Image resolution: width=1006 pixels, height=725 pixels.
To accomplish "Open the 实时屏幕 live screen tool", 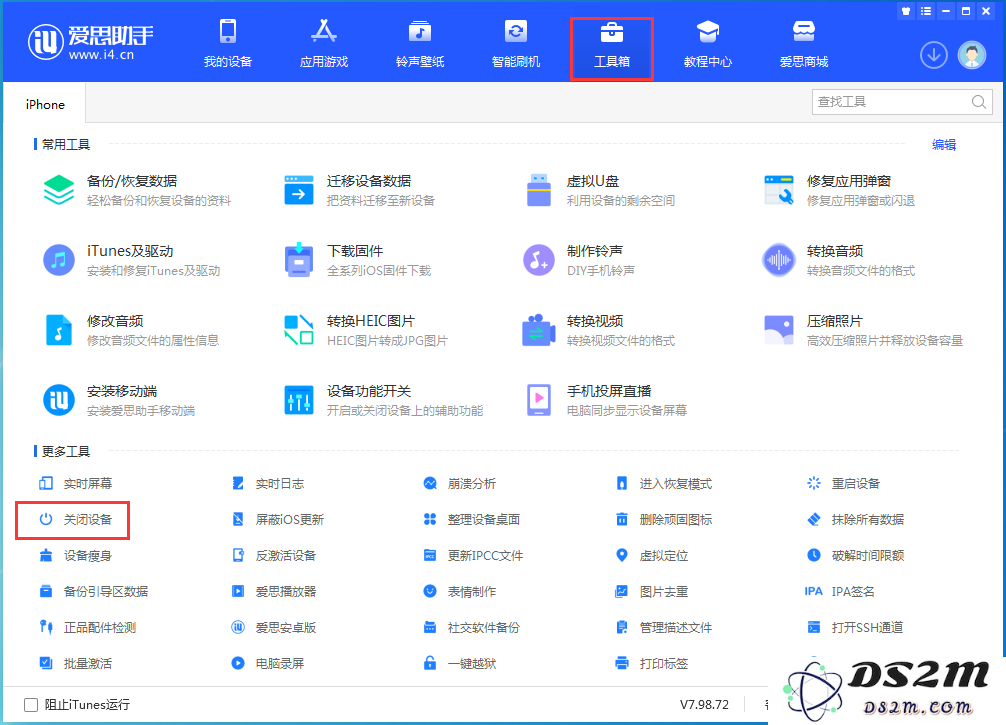I will pos(76,484).
